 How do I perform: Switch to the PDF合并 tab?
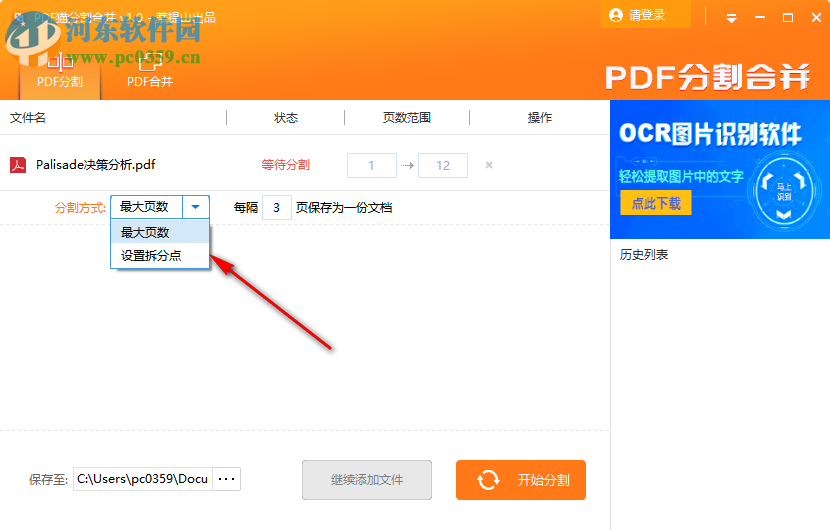pos(150,71)
